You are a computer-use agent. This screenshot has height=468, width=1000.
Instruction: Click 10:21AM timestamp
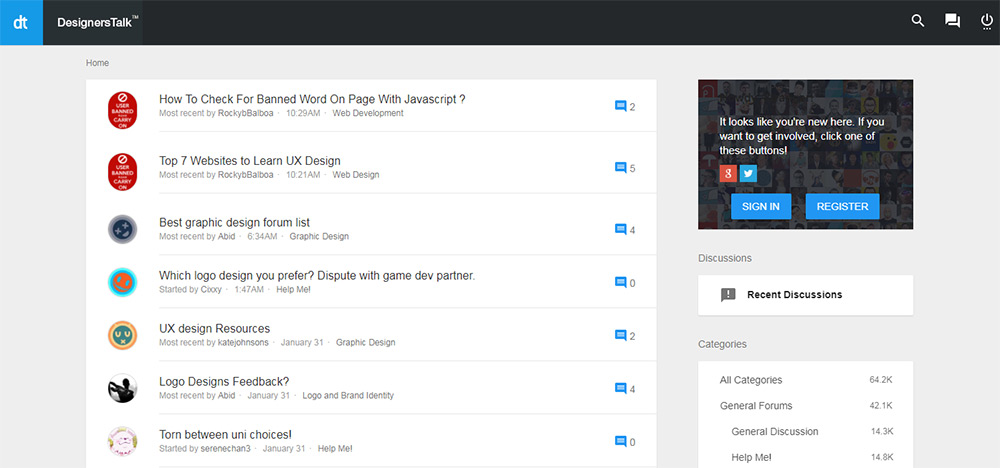(303, 175)
